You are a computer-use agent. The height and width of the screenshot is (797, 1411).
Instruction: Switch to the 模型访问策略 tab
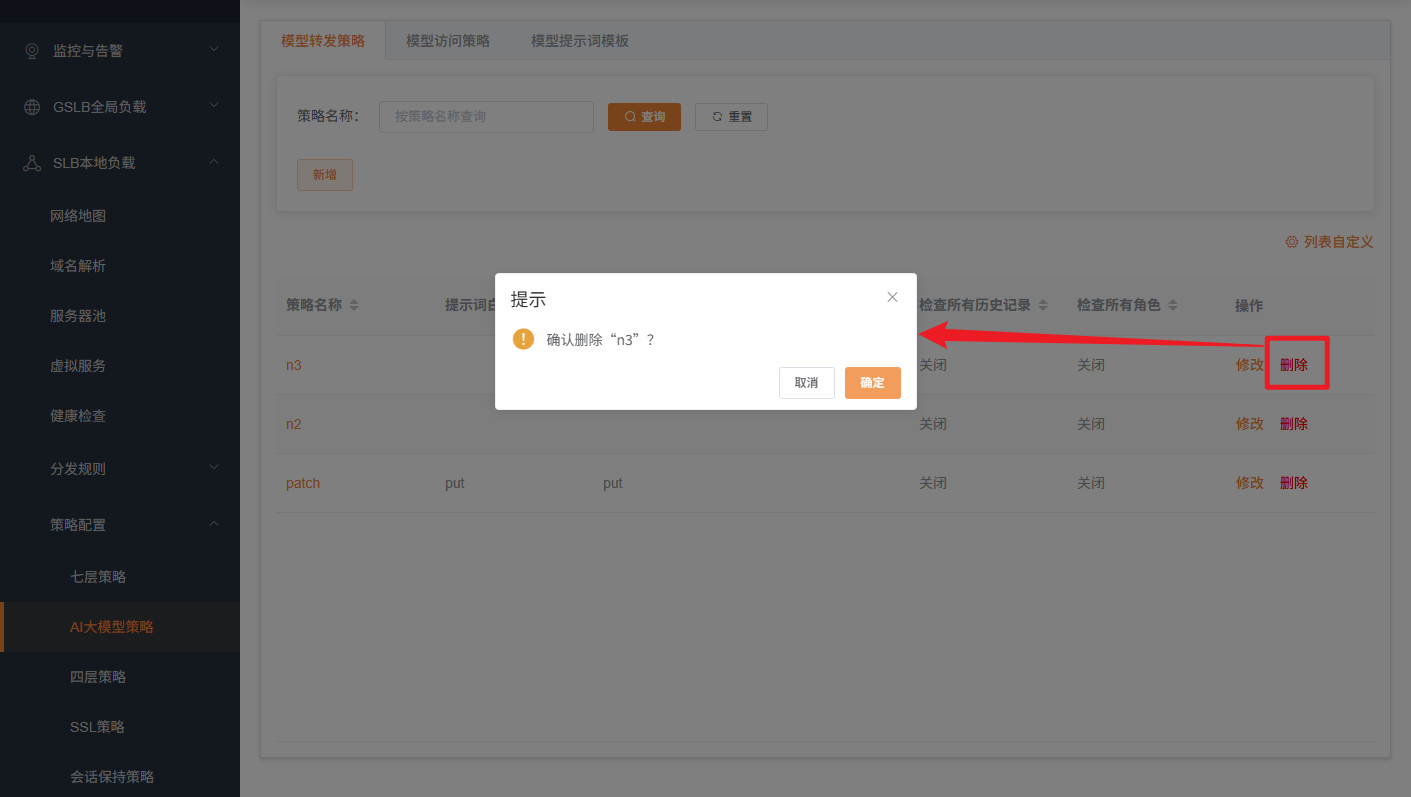(447, 41)
